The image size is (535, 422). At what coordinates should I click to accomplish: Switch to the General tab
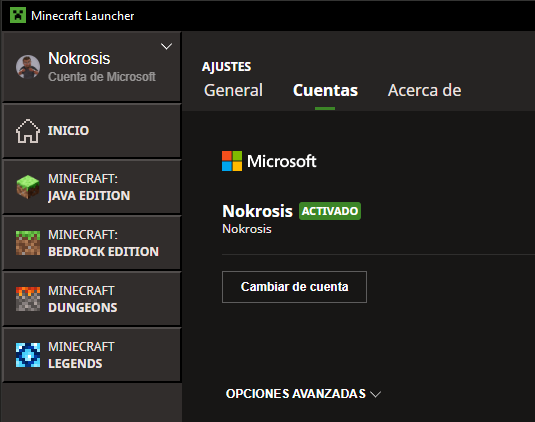(233, 90)
